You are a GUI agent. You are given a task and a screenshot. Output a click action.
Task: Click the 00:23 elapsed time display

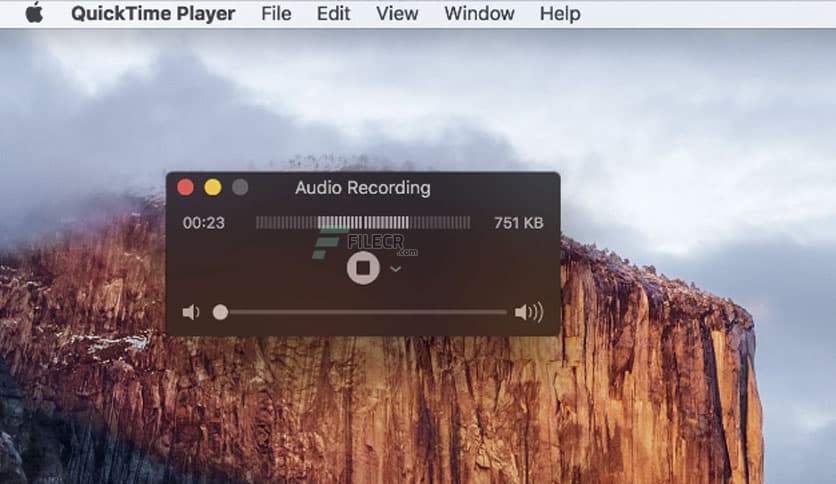tap(204, 223)
